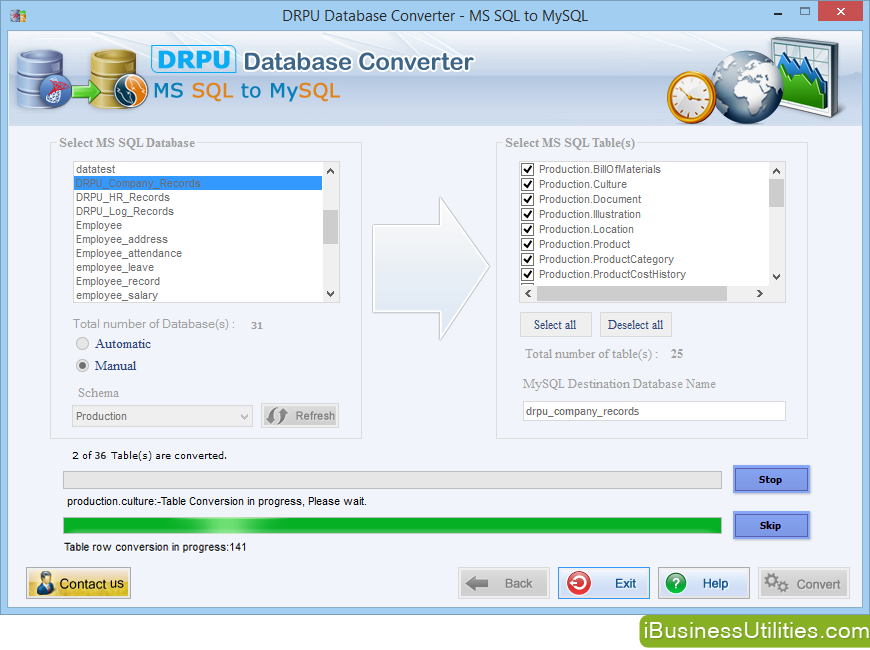
Task: Click the person icon on Contact us
Action: coord(45,583)
